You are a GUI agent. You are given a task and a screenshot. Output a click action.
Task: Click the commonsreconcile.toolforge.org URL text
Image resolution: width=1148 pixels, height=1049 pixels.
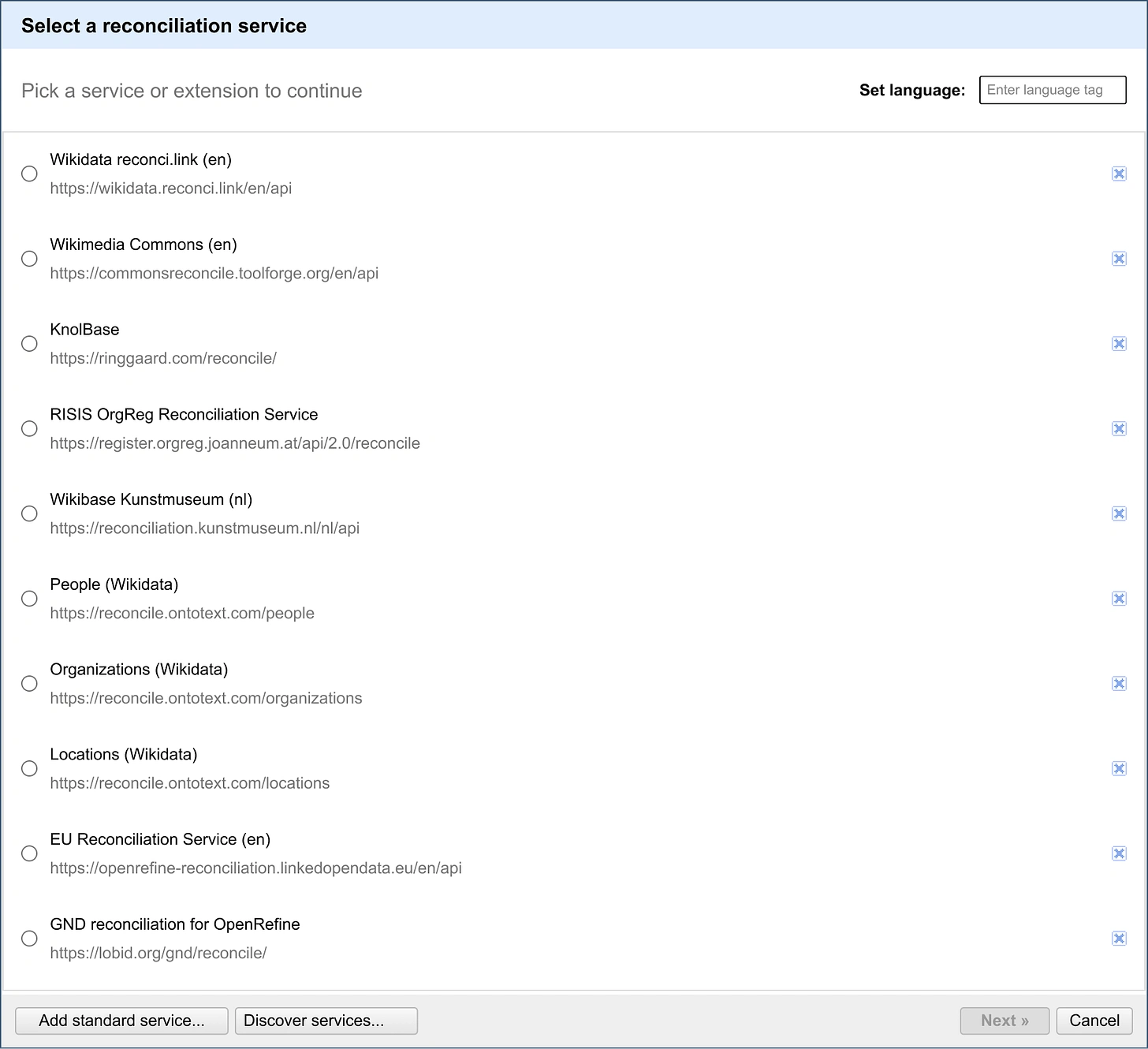tap(214, 274)
